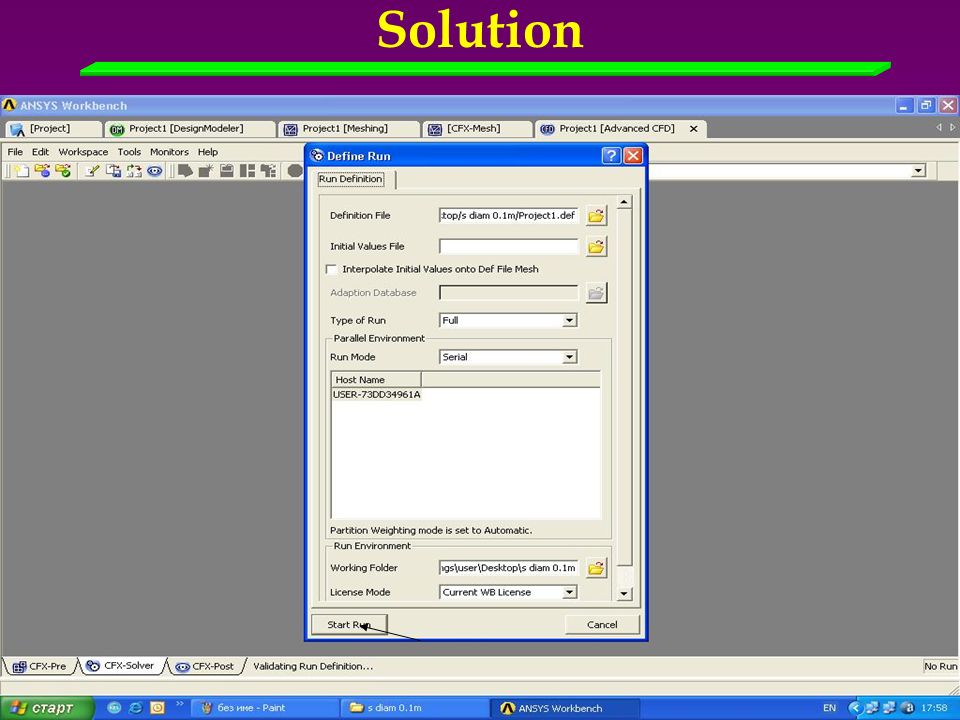960x720 pixels.
Task: Open the Tools menu
Action: coord(129,152)
